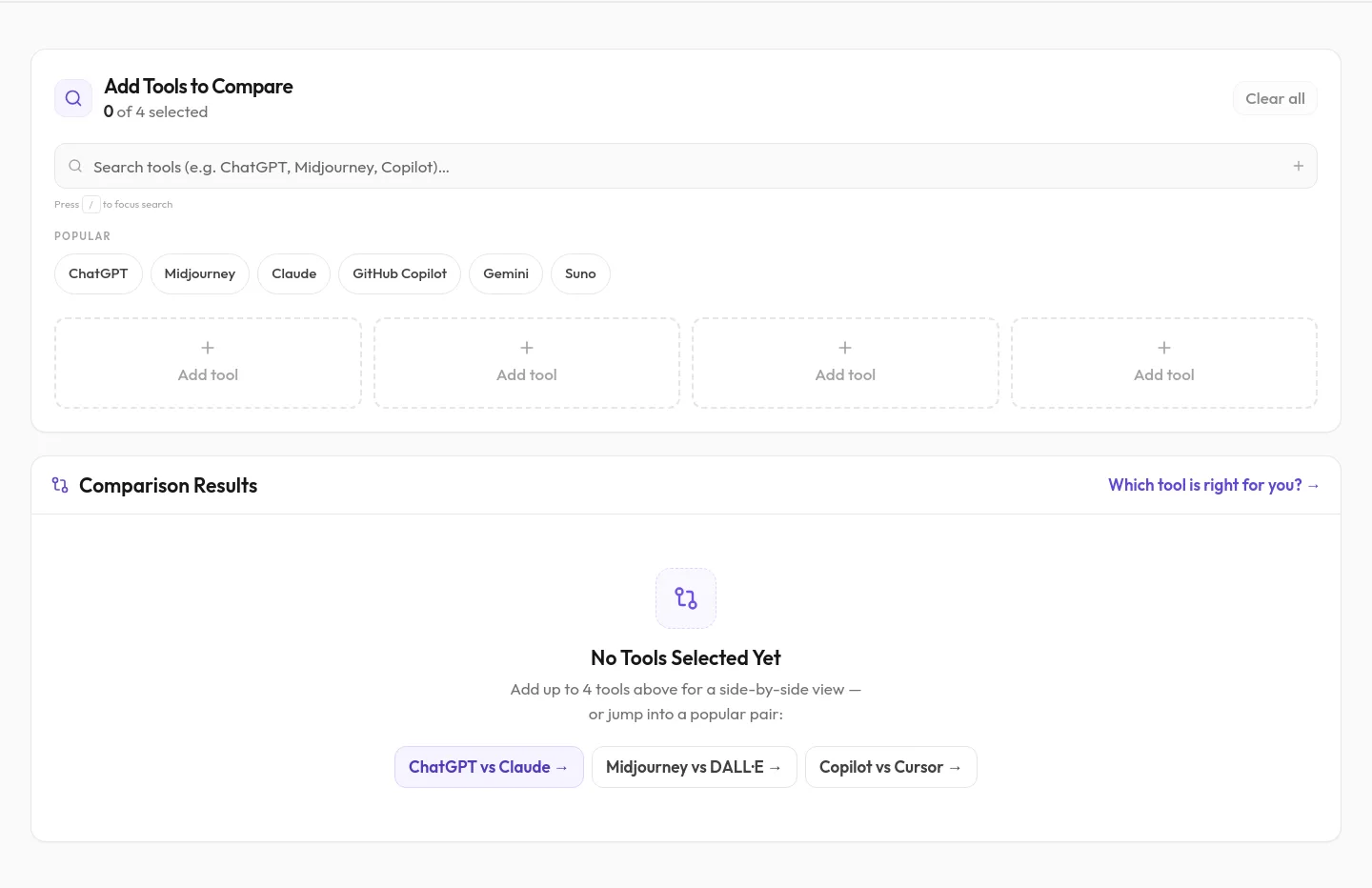The height and width of the screenshot is (888, 1372).
Task: Click the second Add tool slot
Action: coord(527,363)
